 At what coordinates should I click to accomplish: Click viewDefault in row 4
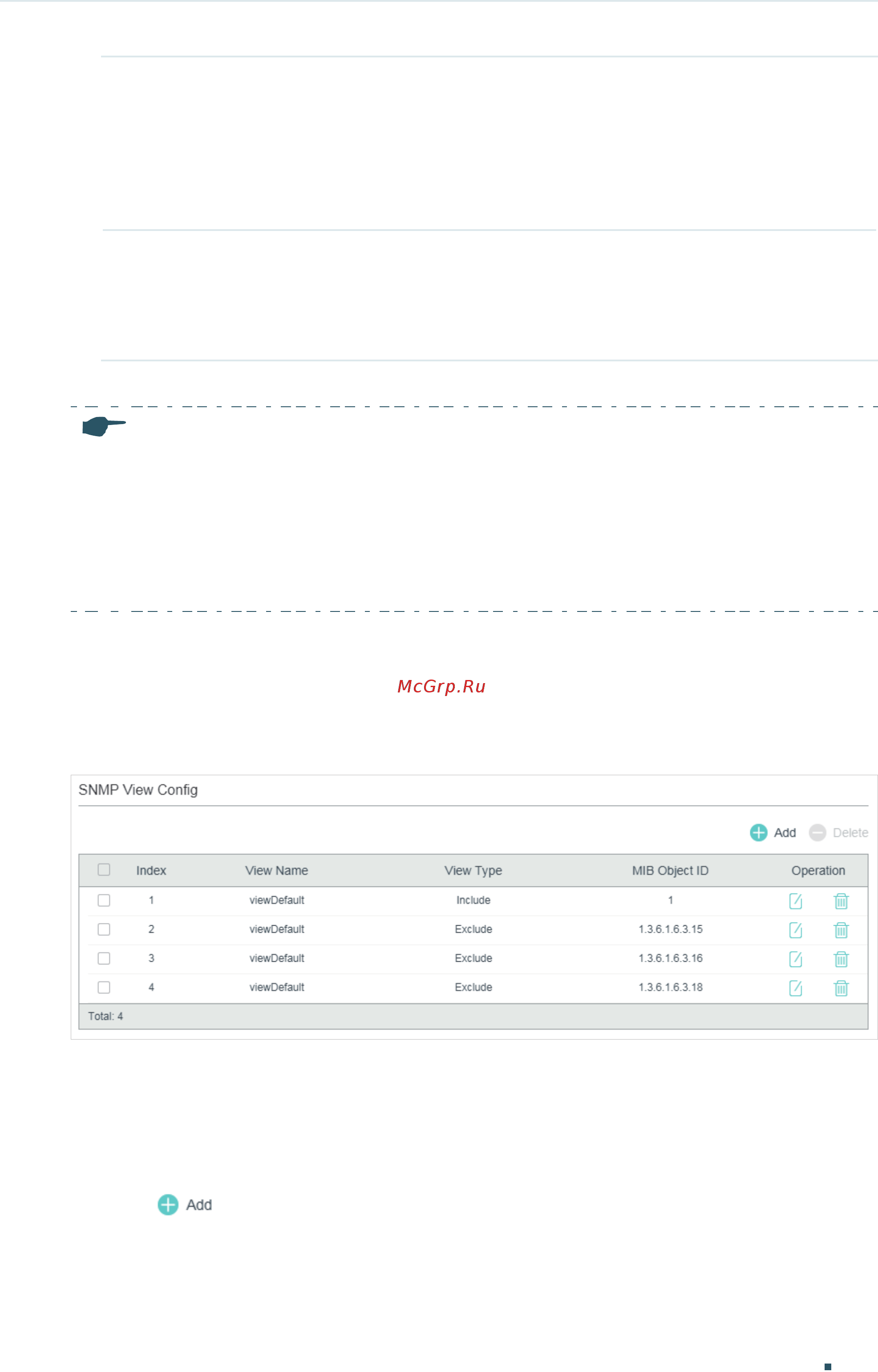click(276, 988)
